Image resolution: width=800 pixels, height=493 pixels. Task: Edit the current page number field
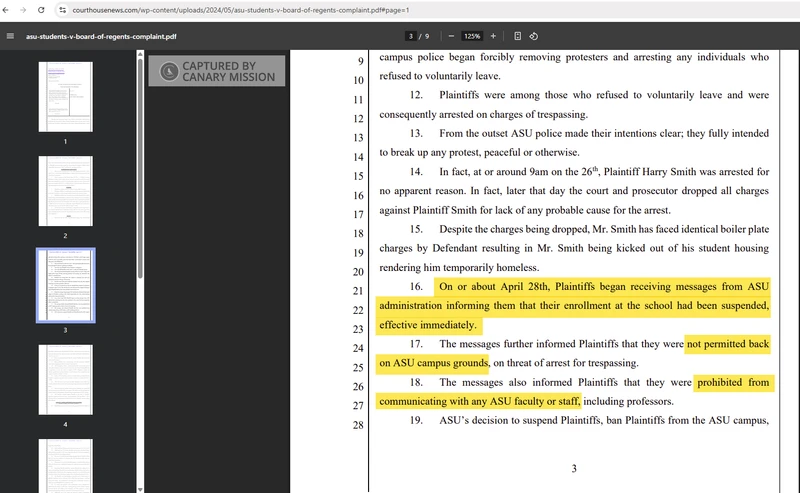(x=410, y=36)
